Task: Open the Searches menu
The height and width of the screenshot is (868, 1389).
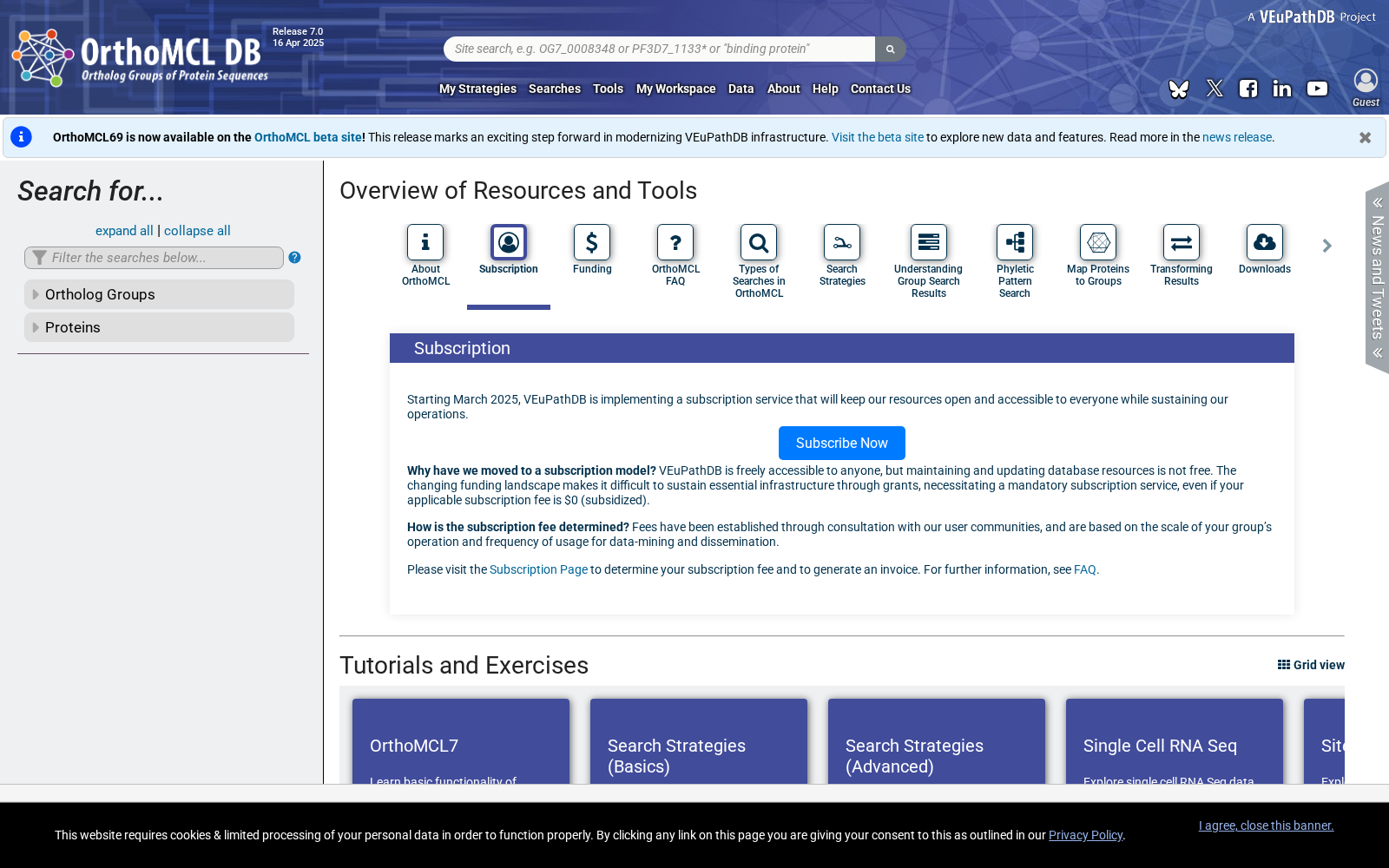Action: (x=555, y=89)
